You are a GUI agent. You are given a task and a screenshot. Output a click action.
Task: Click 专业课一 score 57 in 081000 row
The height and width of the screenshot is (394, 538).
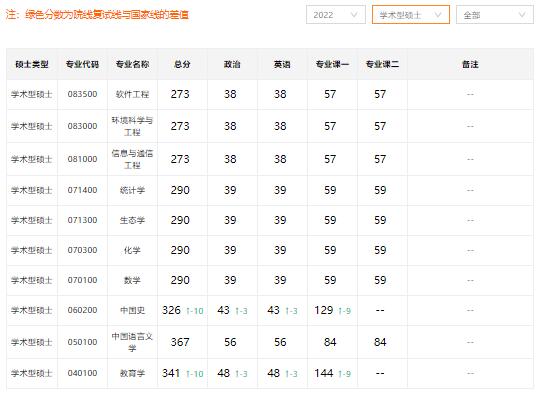point(330,159)
